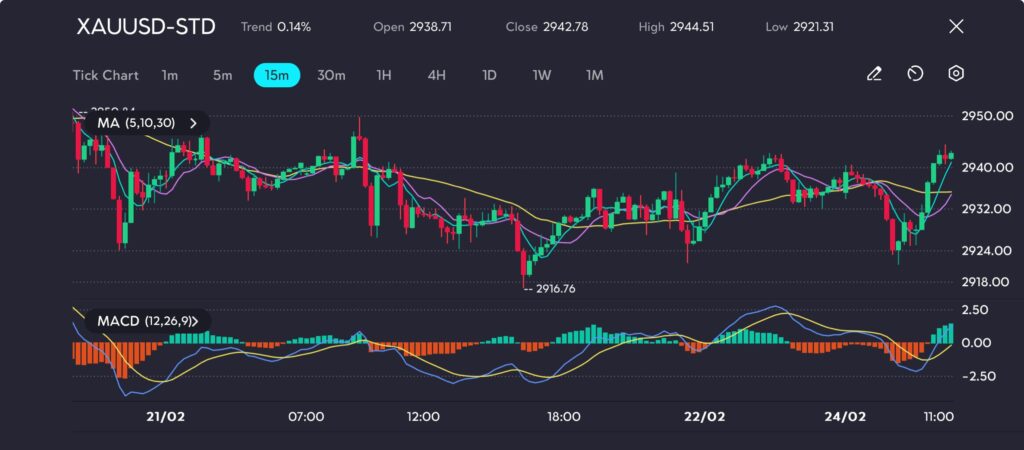
Task: Switch to Tick Chart view
Action: 105,75
